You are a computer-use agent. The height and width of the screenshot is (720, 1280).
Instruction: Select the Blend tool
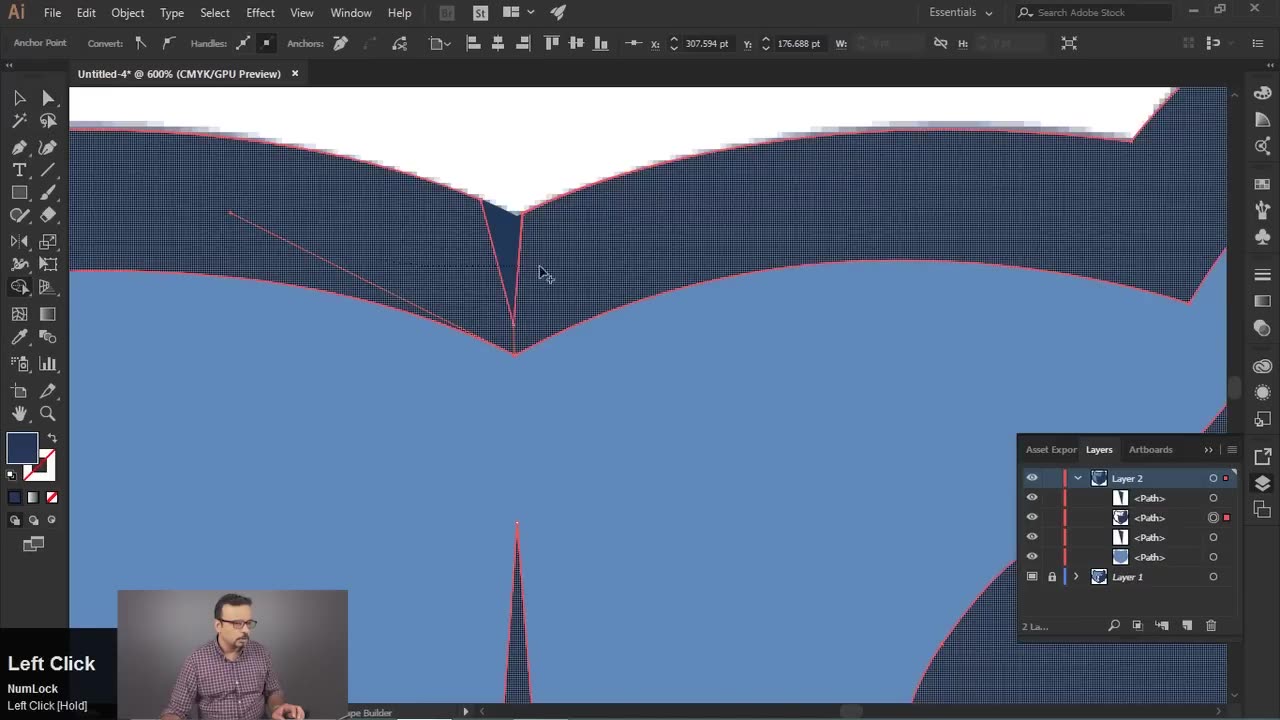[48, 338]
